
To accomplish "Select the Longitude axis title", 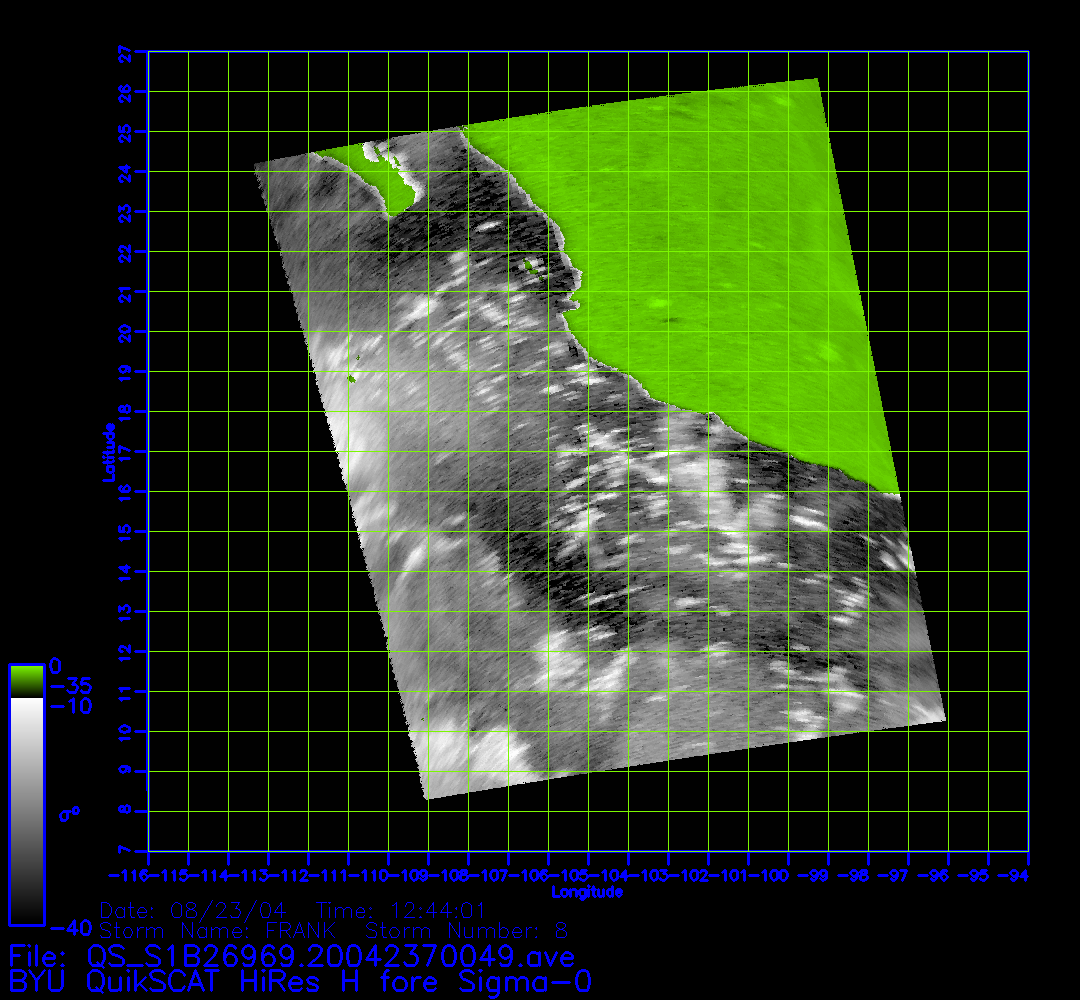I will [587, 892].
